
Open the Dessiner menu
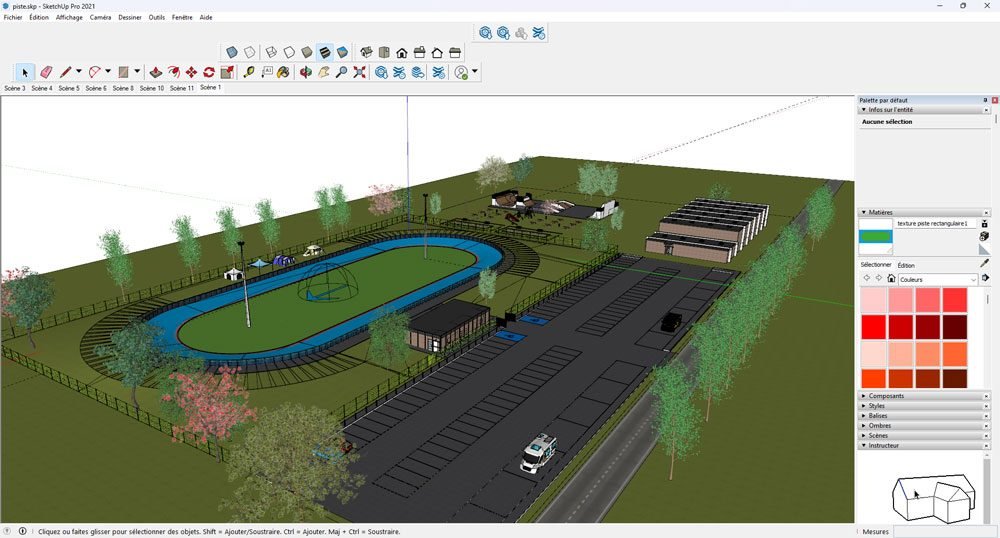coord(130,17)
